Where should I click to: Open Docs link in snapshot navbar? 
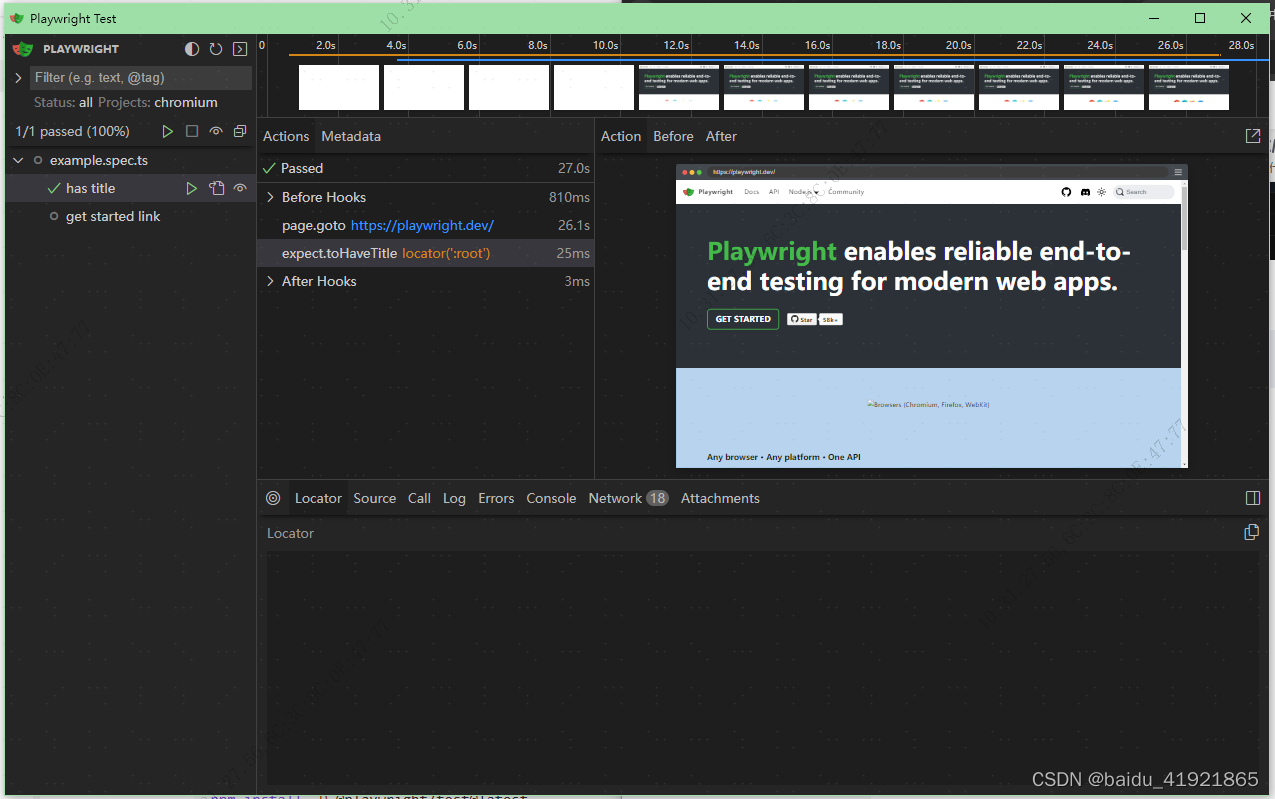pos(751,192)
